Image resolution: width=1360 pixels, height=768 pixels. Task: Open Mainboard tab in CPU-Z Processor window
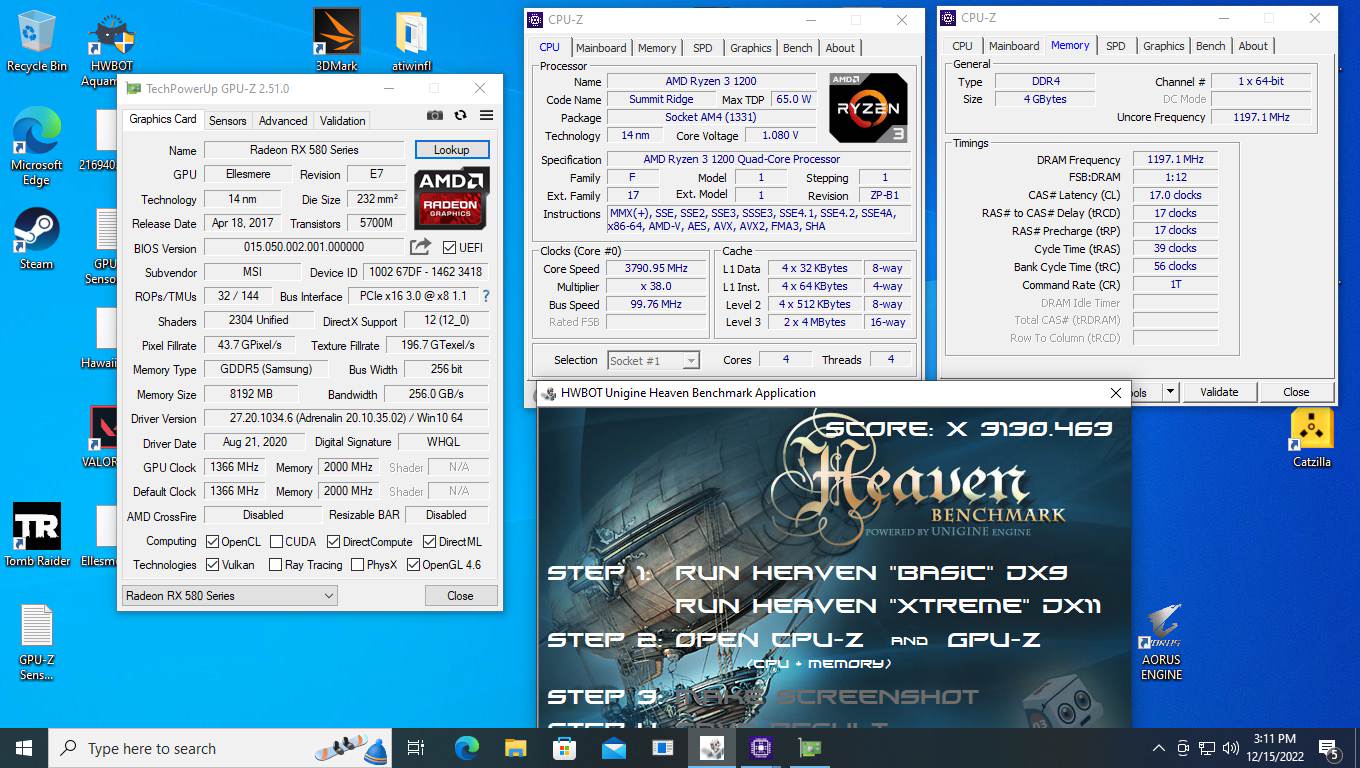pos(601,47)
